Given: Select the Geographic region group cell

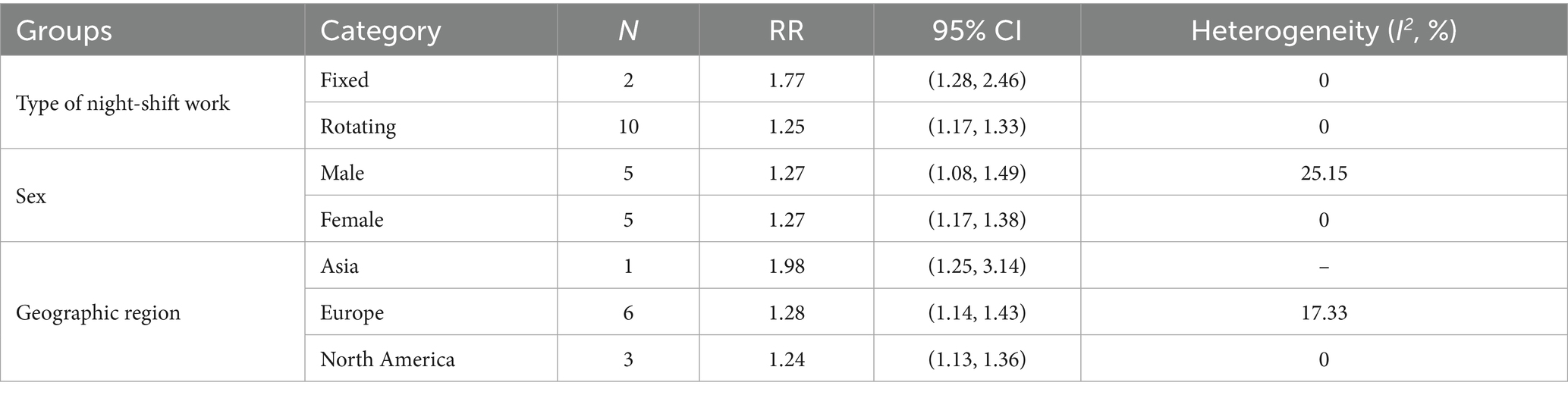Looking at the screenshot, I should point(98,312).
